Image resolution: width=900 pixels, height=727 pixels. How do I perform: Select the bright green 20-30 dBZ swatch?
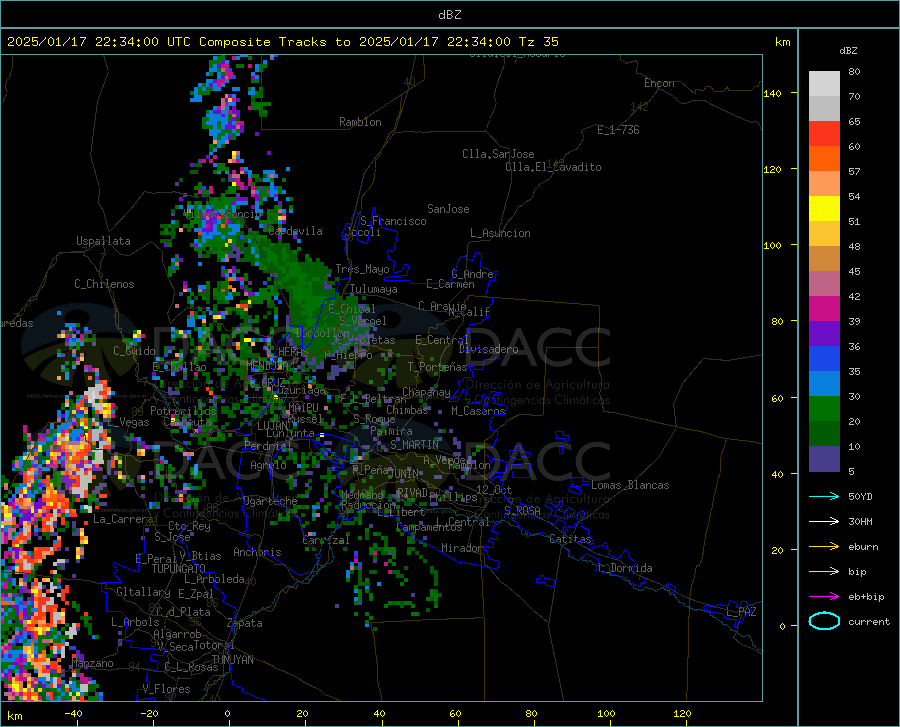click(824, 409)
